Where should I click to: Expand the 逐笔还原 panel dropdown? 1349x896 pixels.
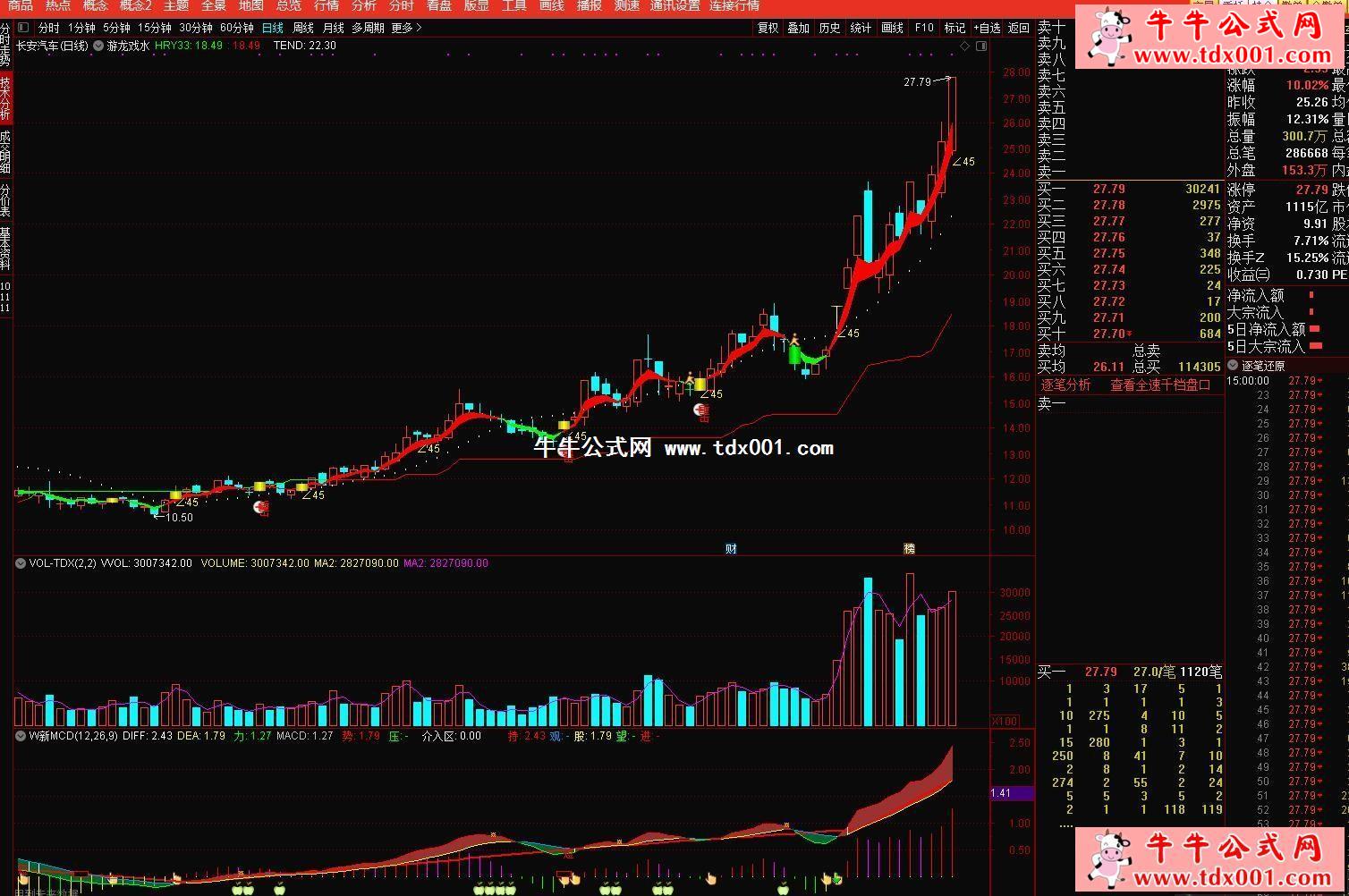coord(1234,366)
